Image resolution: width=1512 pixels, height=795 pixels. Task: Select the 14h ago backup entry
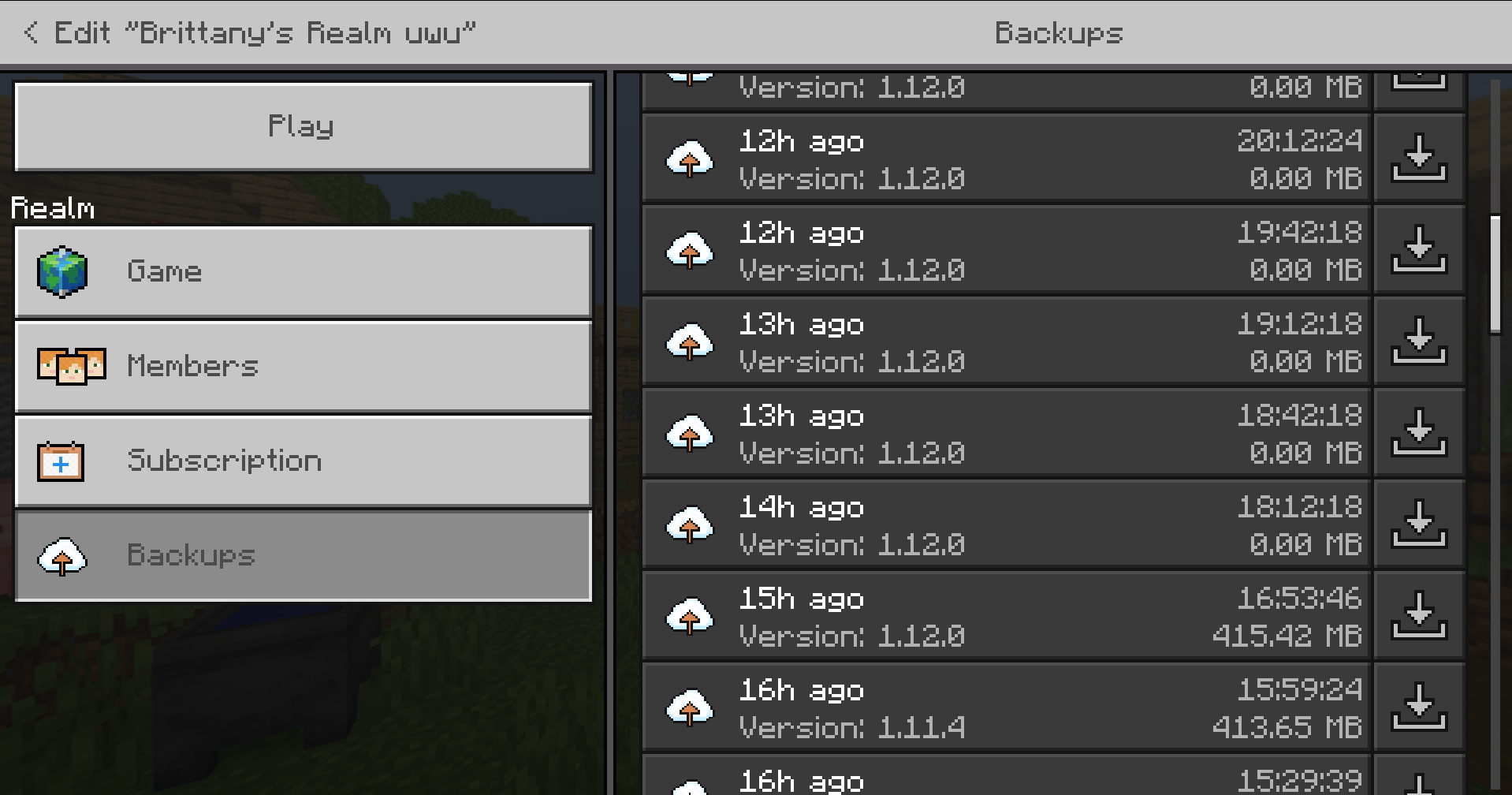tap(1007, 524)
